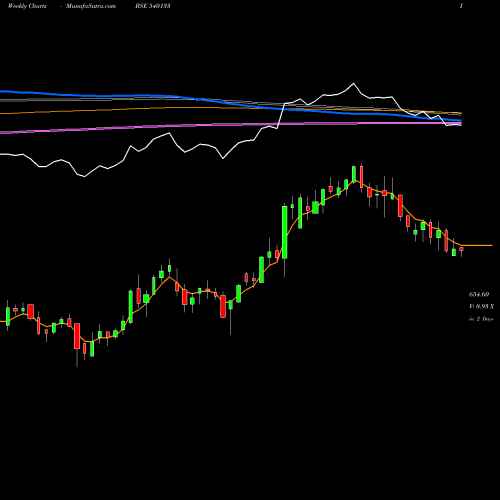Click the tallest green candlestick in the rally
The image size is (500, 500).
(x=285, y=232)
